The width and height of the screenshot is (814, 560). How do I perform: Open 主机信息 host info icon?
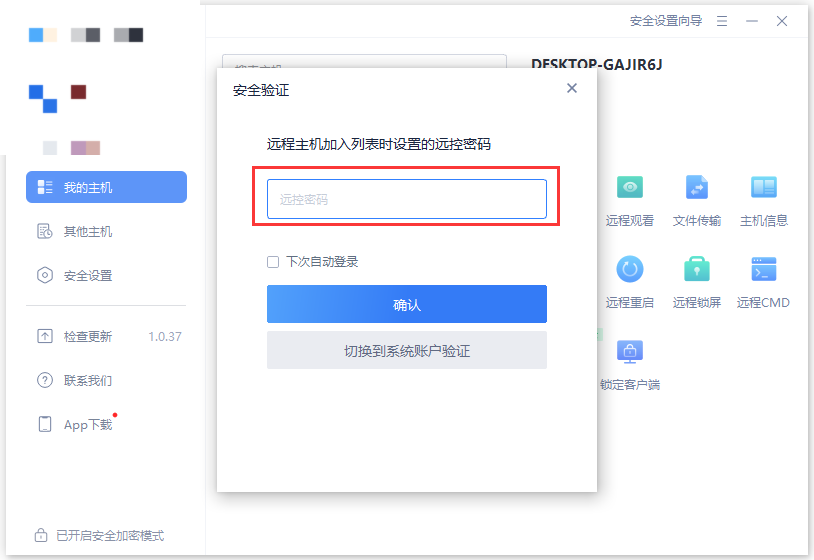764,187
